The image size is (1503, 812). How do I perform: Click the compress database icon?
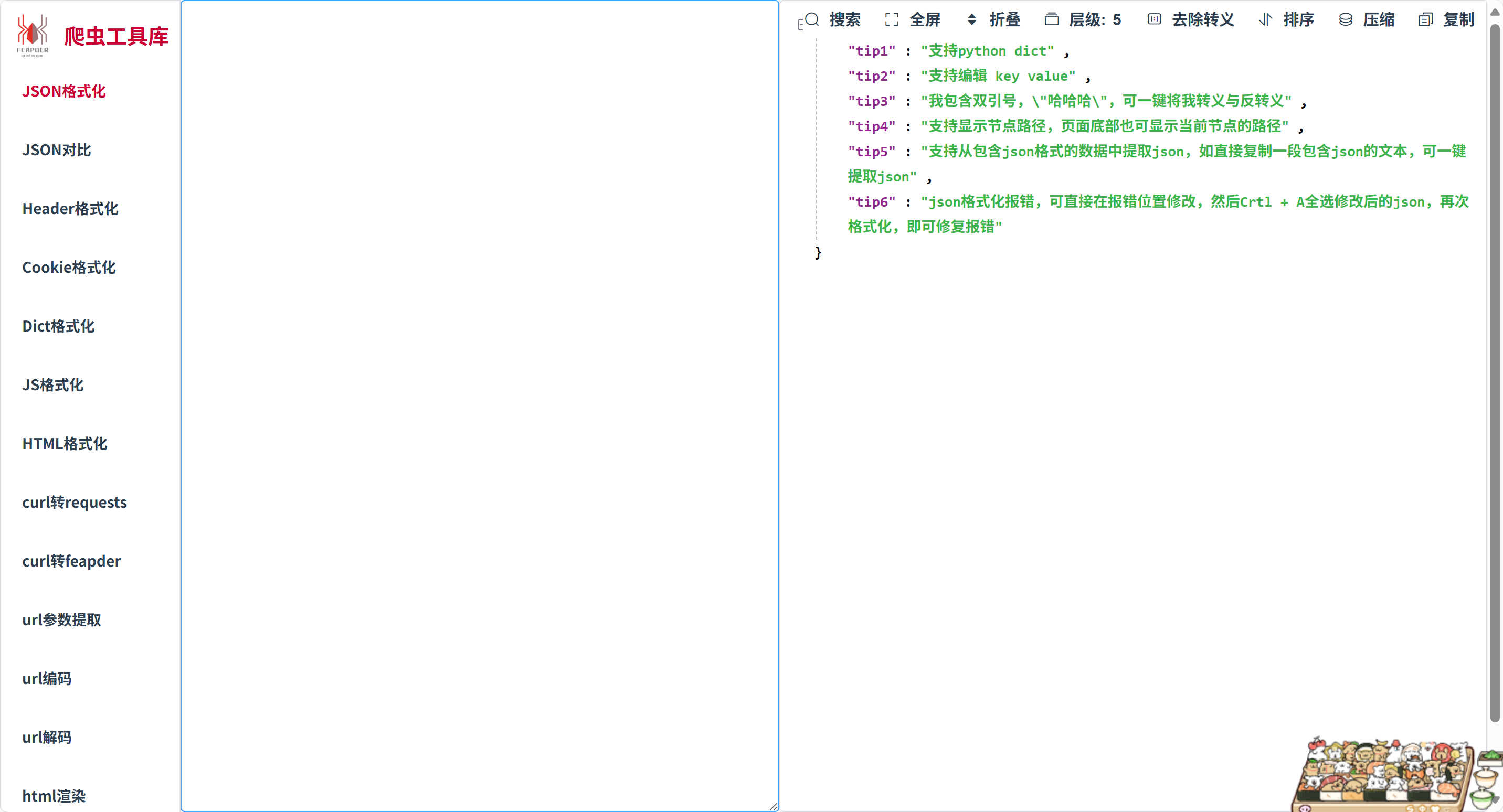[x=1346, y=19]
